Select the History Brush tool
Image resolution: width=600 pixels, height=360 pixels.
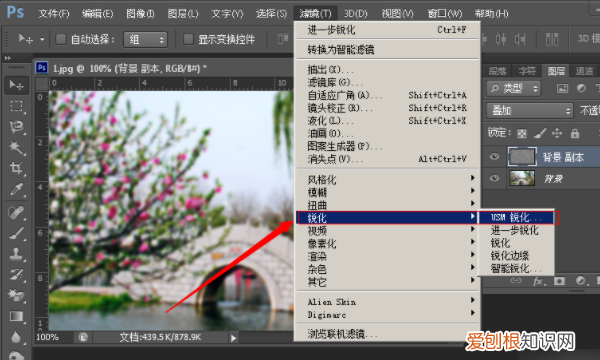pos(16,274)
